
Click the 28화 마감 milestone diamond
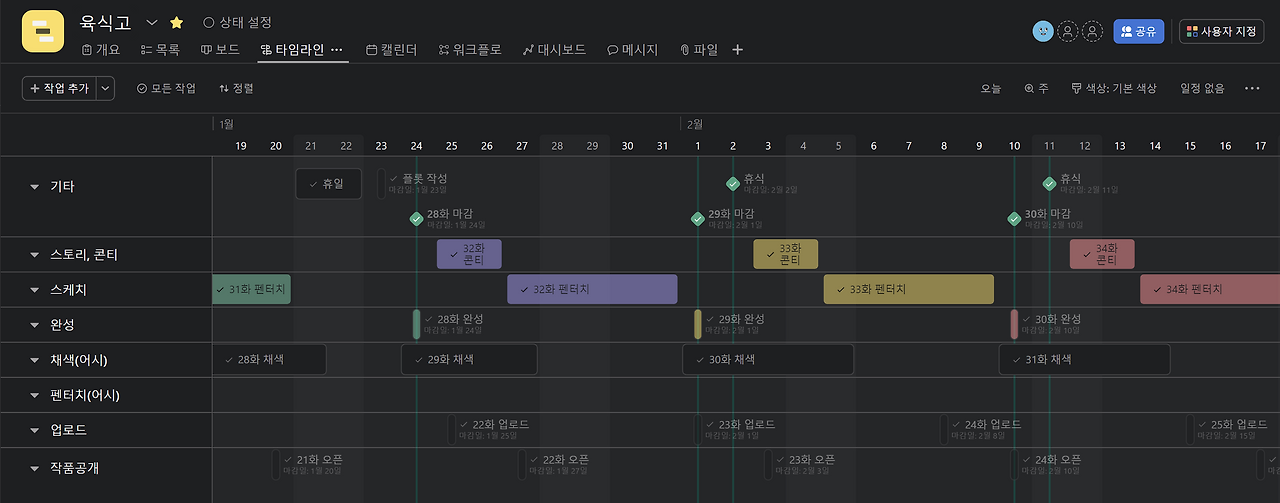(417, 219)
